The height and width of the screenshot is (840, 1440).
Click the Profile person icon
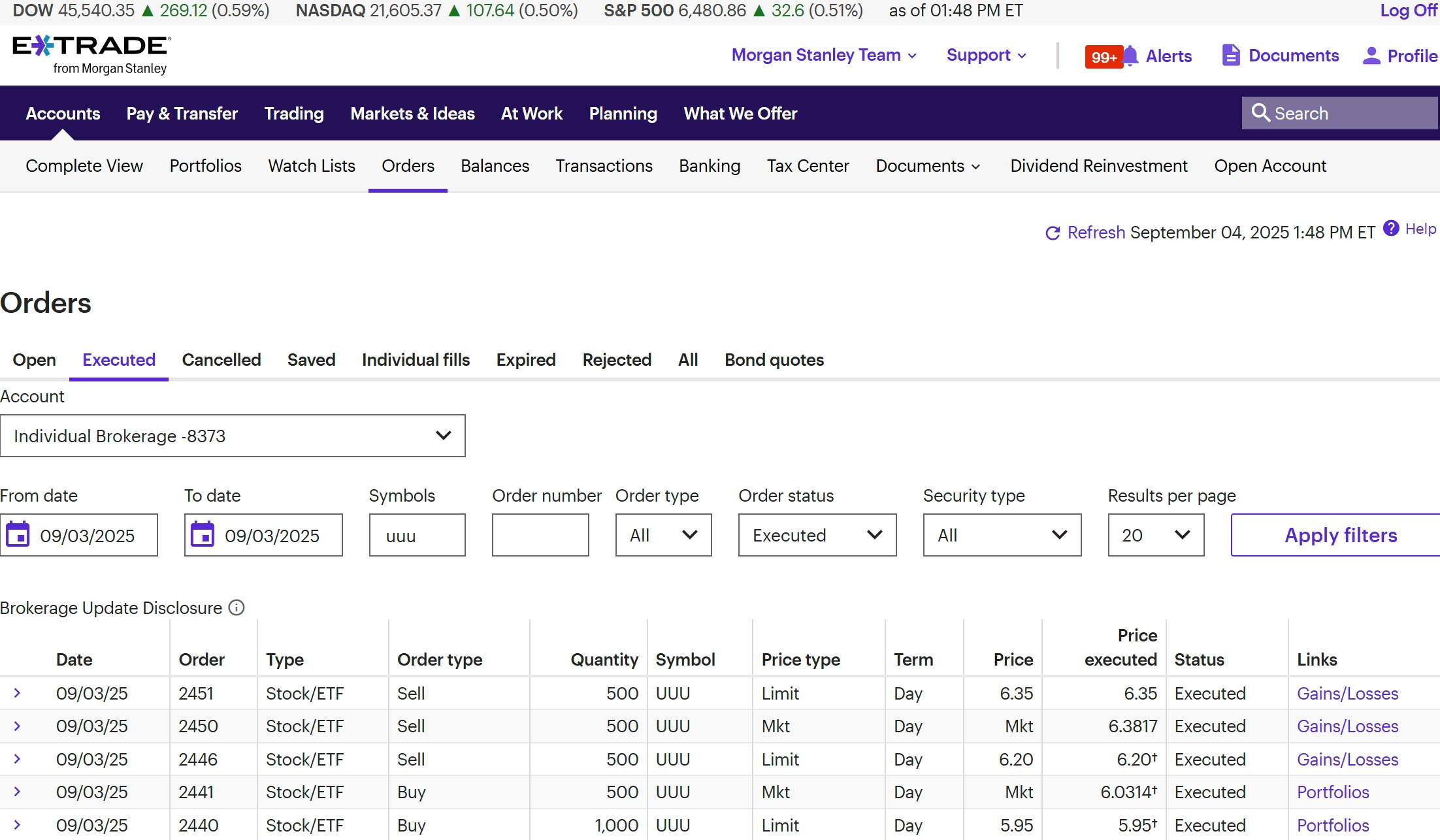pyautogui.click(x=1371, y=56)
